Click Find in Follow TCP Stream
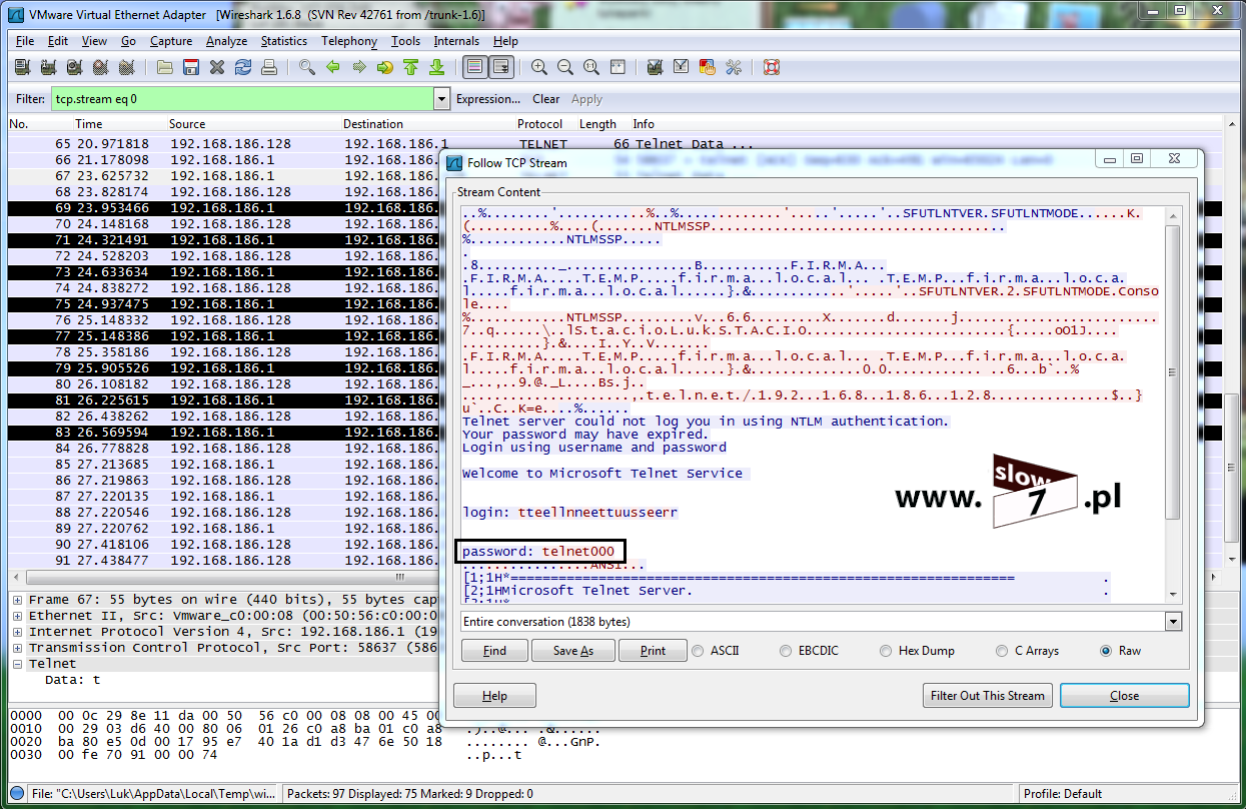The height and width of the screenshot is (809, 1246). point(494,651)
